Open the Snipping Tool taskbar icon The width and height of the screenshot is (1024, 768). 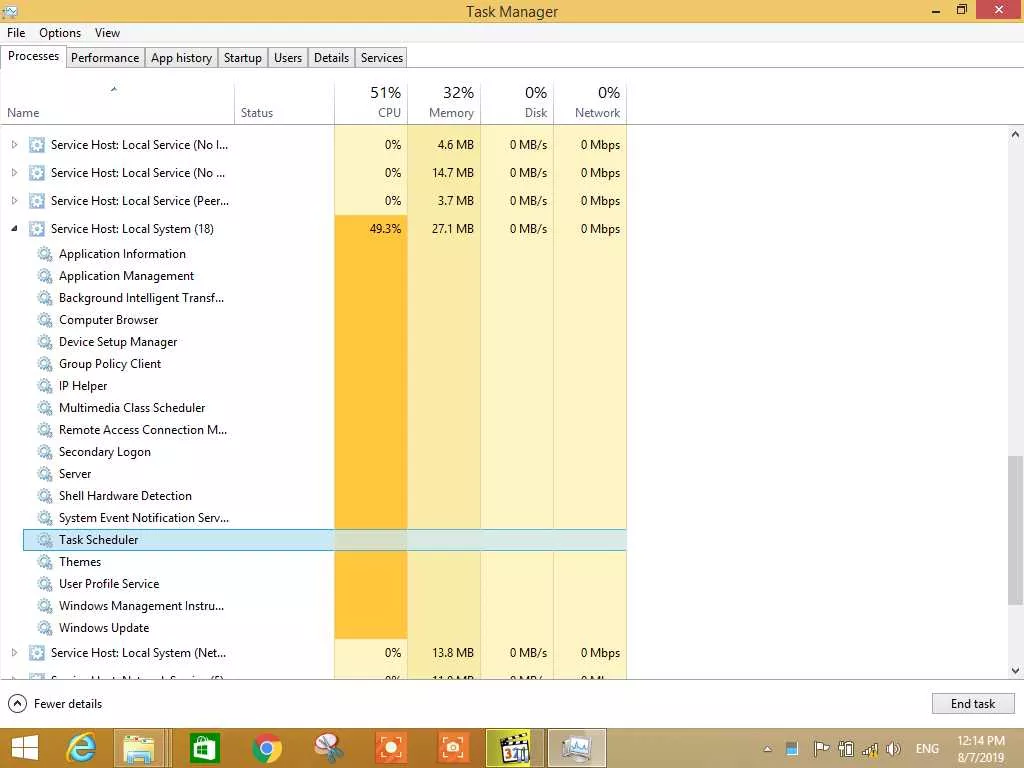point(328,748)
